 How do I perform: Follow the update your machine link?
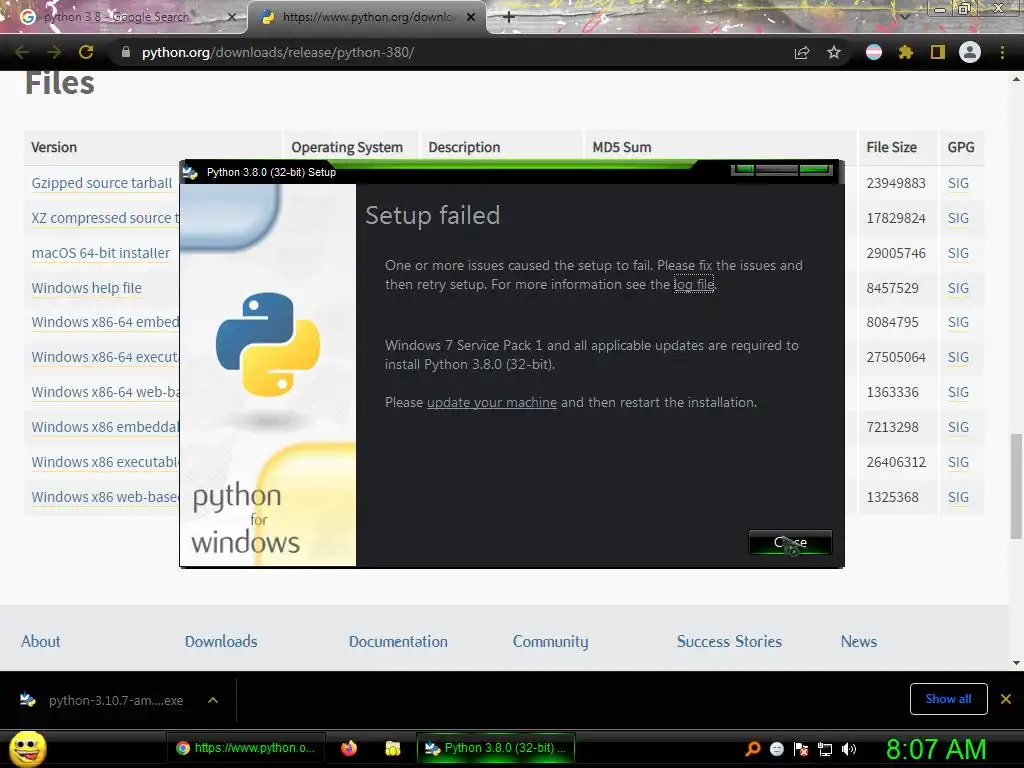[492, 402]
